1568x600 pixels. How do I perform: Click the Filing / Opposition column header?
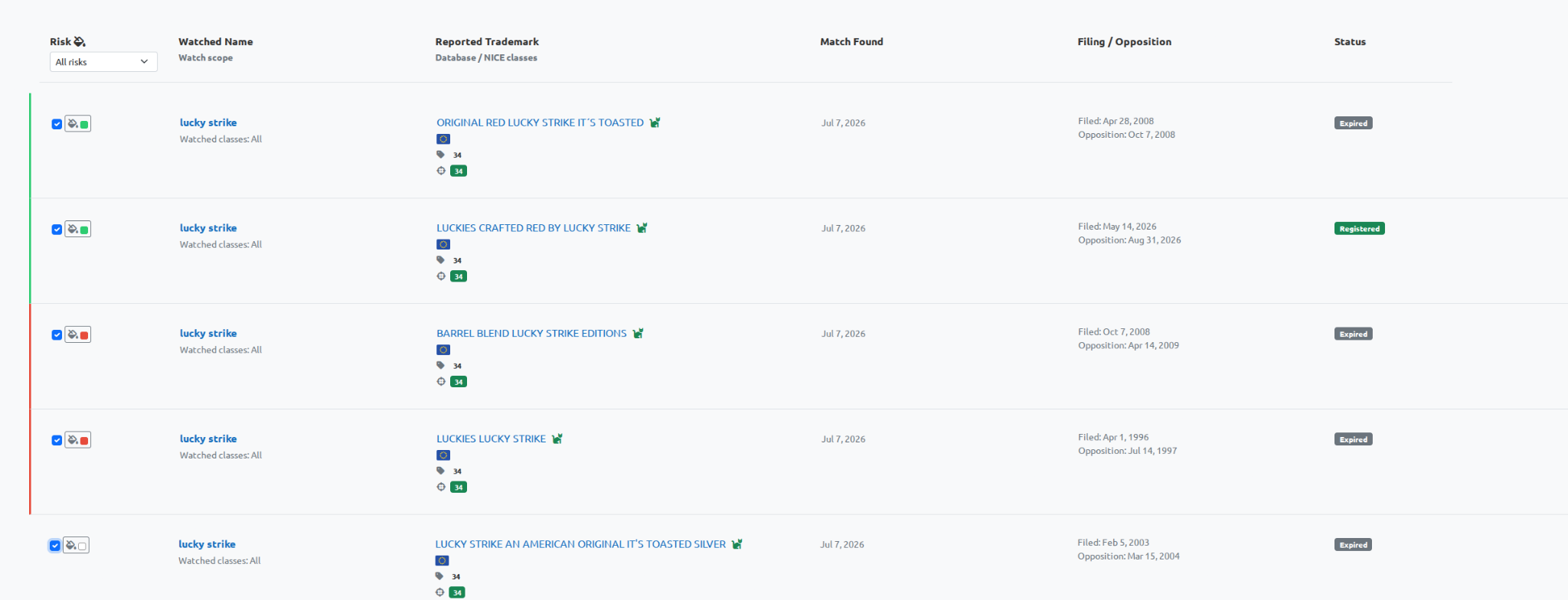pyautogui.click(x=1124, y=42)
